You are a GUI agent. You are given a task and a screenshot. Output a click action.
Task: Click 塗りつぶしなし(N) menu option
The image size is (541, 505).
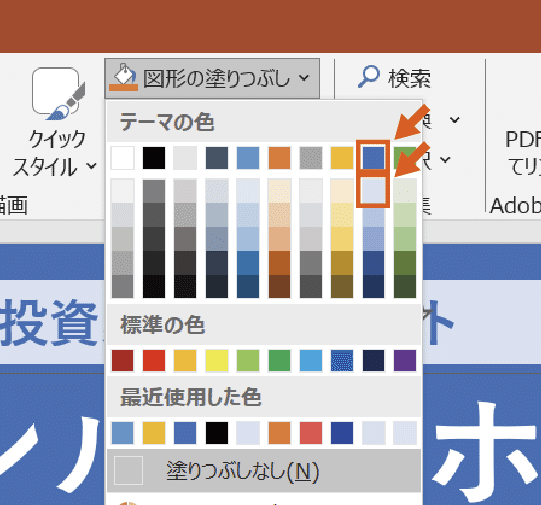click(x=264, y=471)
